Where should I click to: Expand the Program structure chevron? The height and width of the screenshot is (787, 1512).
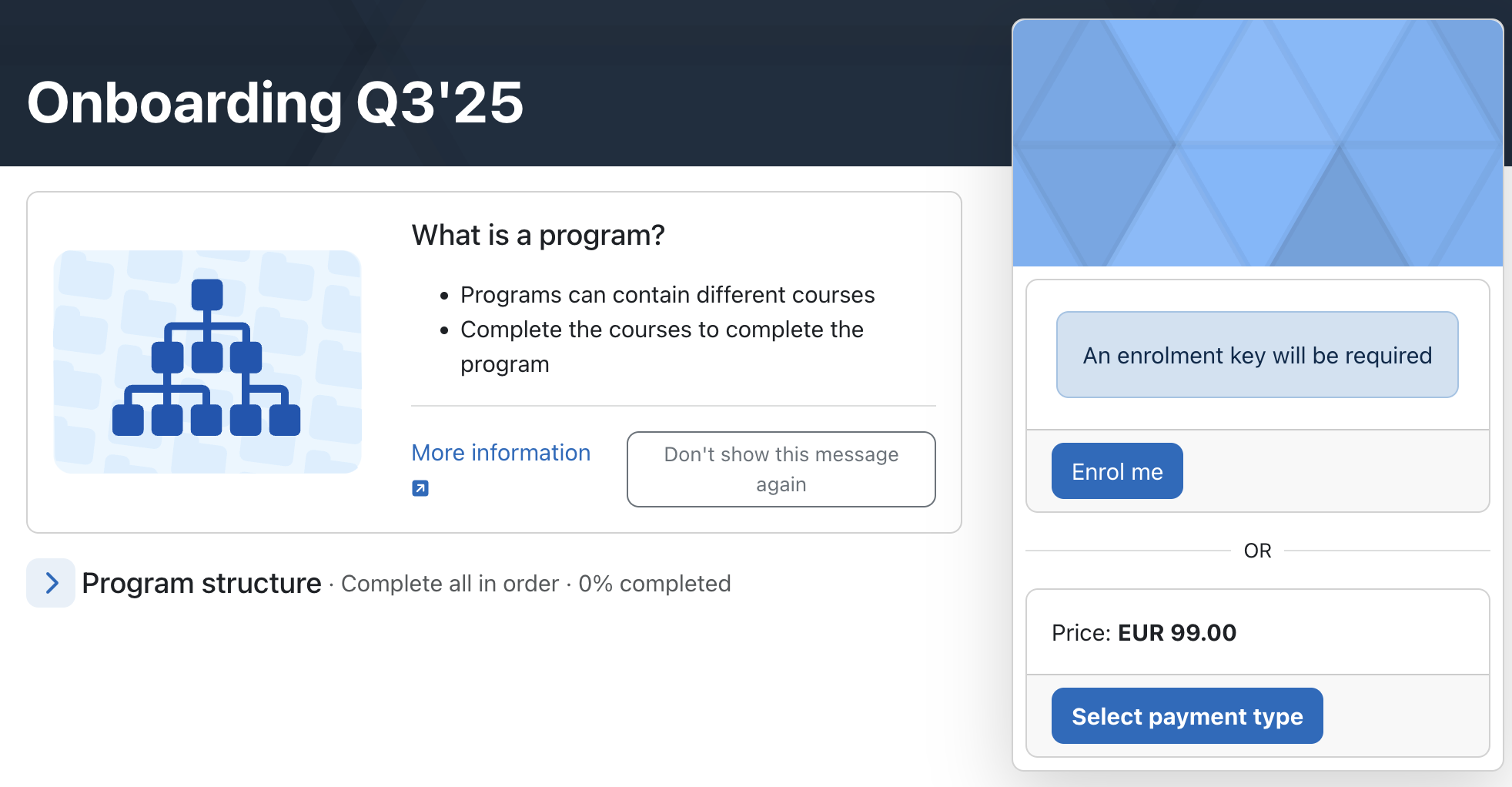tap(51, 583)
